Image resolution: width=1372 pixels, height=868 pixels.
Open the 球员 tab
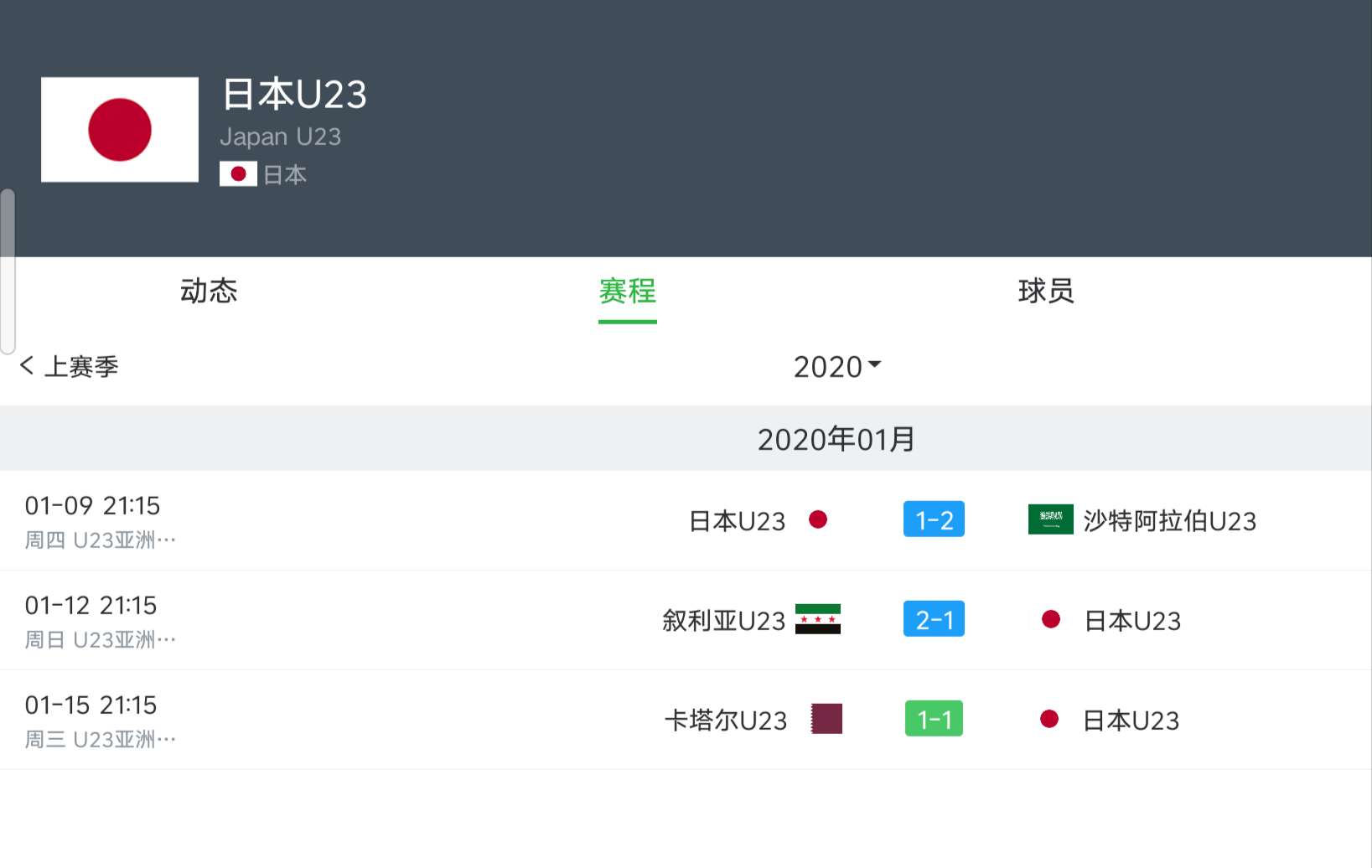click(1045, 291)
